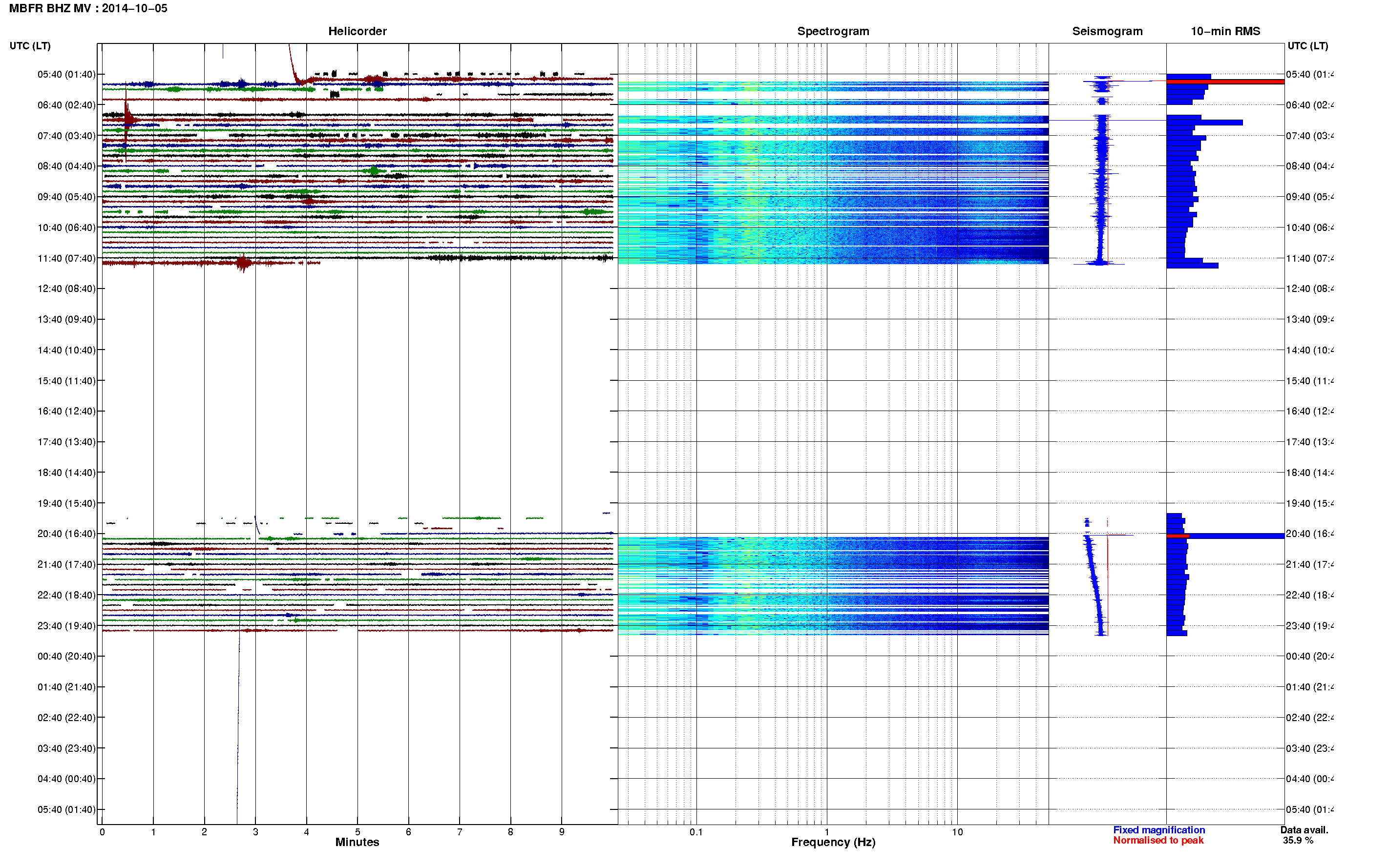Click the left '01:40 (21:40)' time label

click(x=66, y=687)
